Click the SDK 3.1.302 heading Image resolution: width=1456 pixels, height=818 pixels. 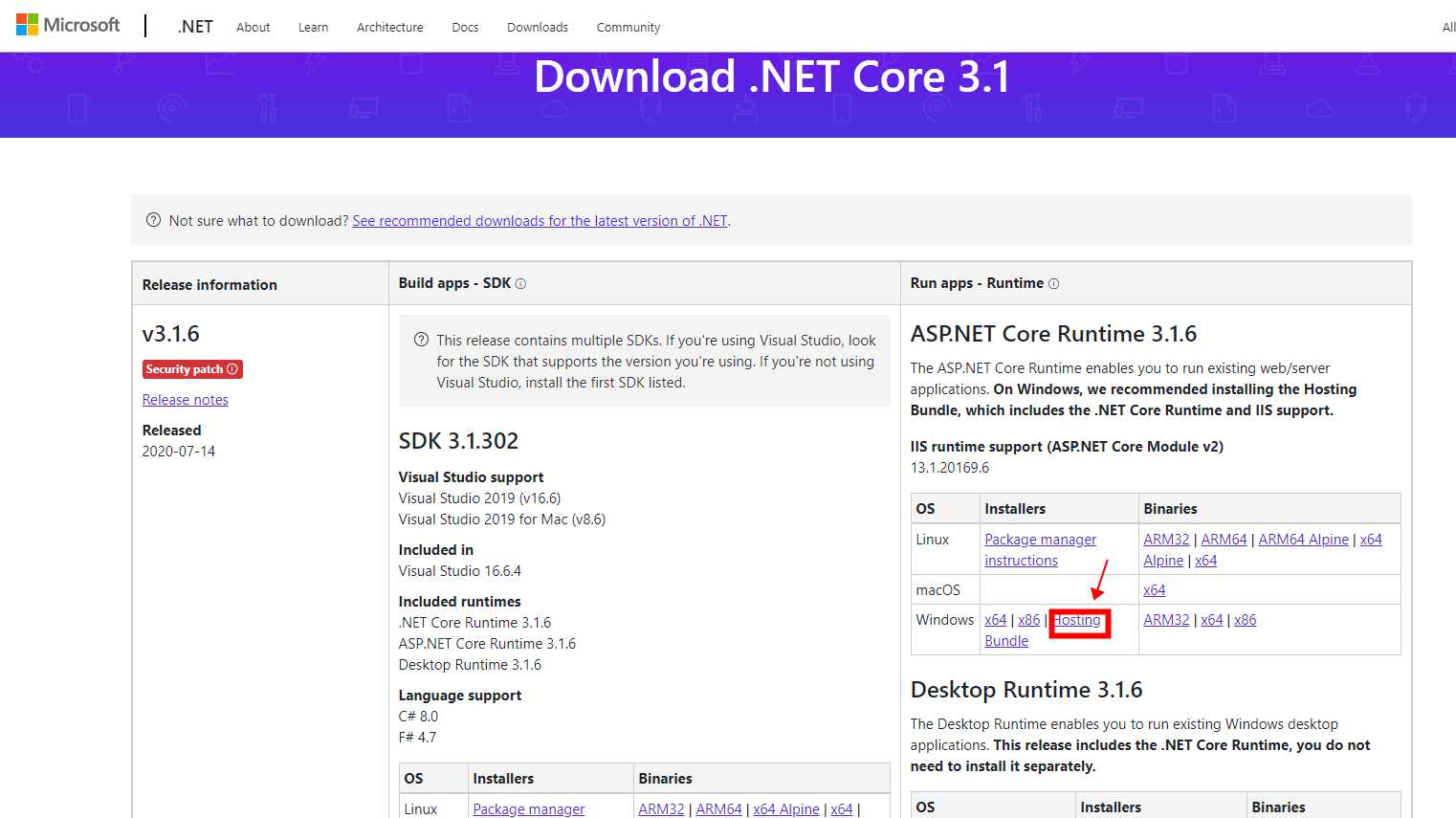tap(458, 441)
